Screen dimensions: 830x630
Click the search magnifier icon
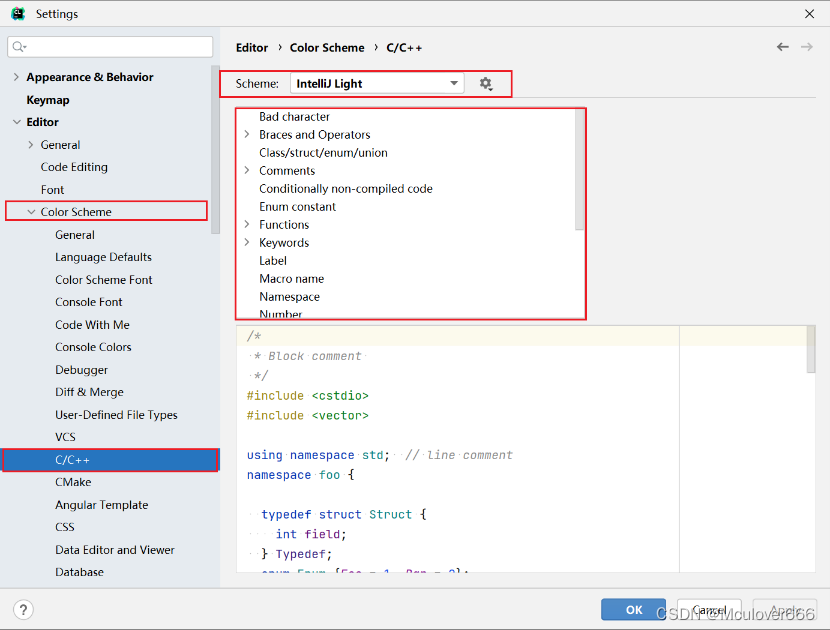[19, 47]
